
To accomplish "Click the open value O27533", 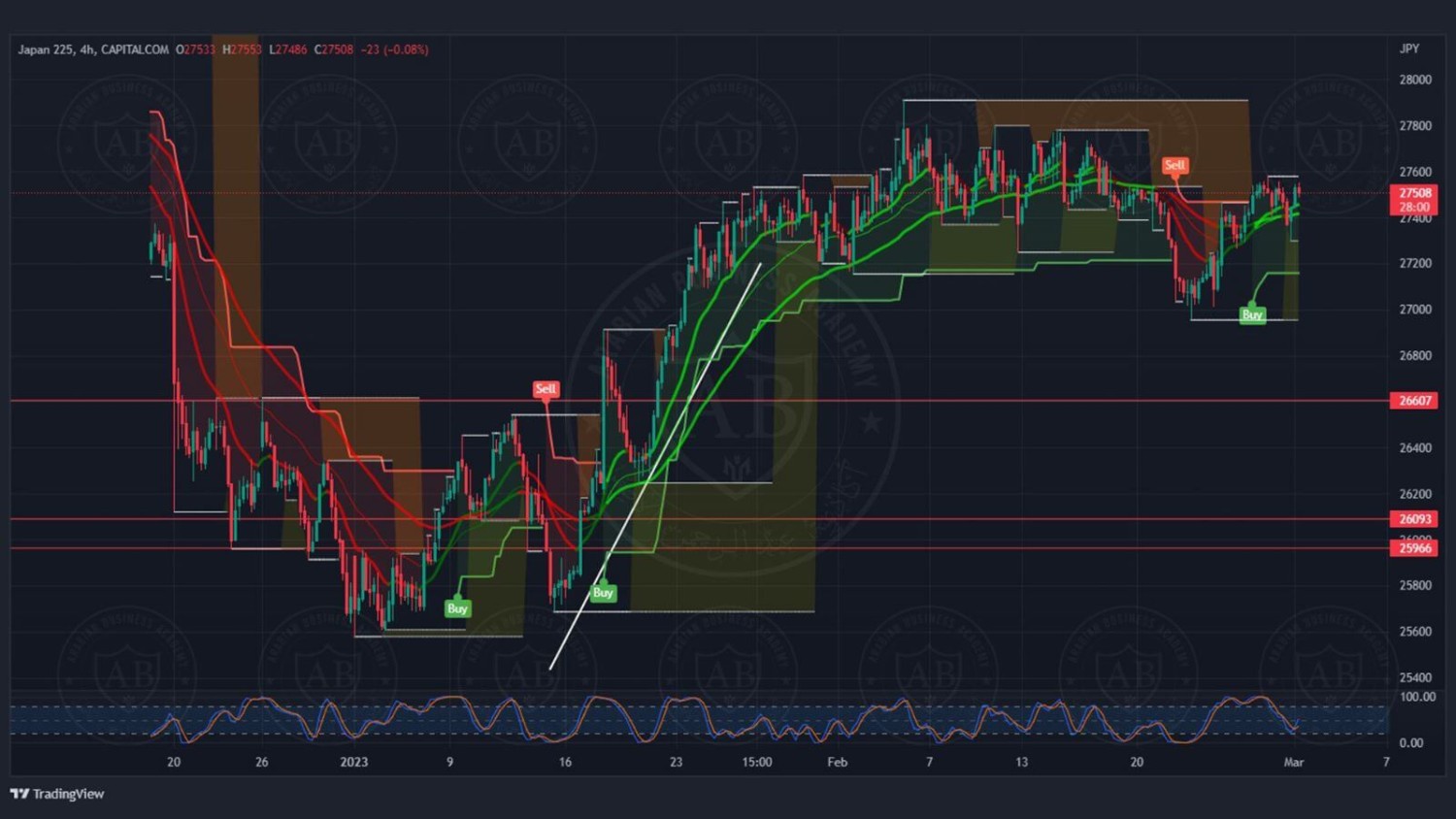I will coord(196,49).
